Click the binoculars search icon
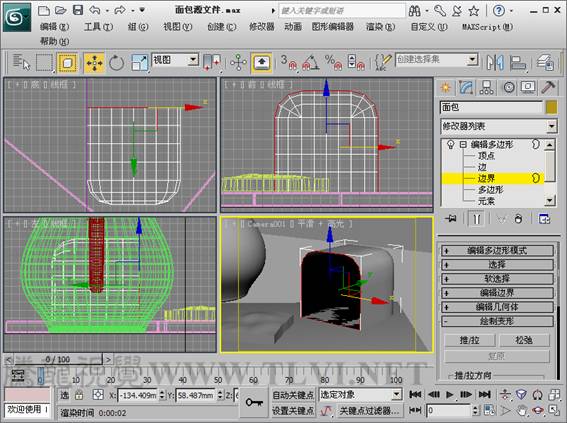The width and height of the screenshot is (567, 423). click(x=414, y=11)
